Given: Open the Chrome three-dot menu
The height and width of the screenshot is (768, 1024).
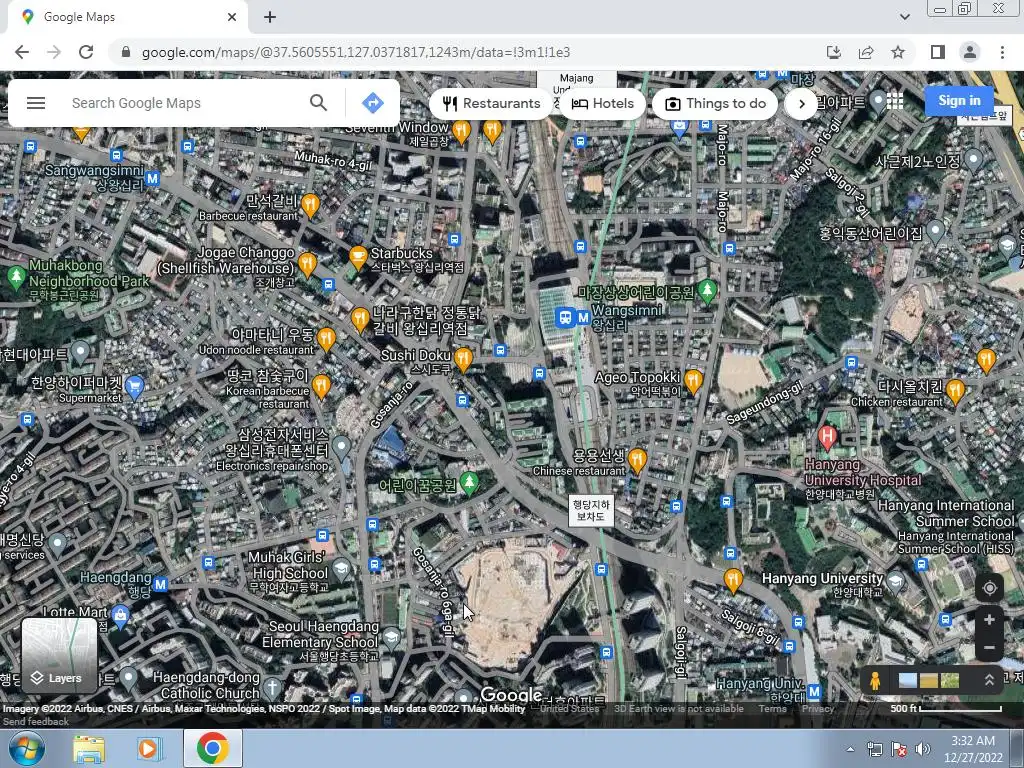Looking at the screenshot, I should 1002,52.
